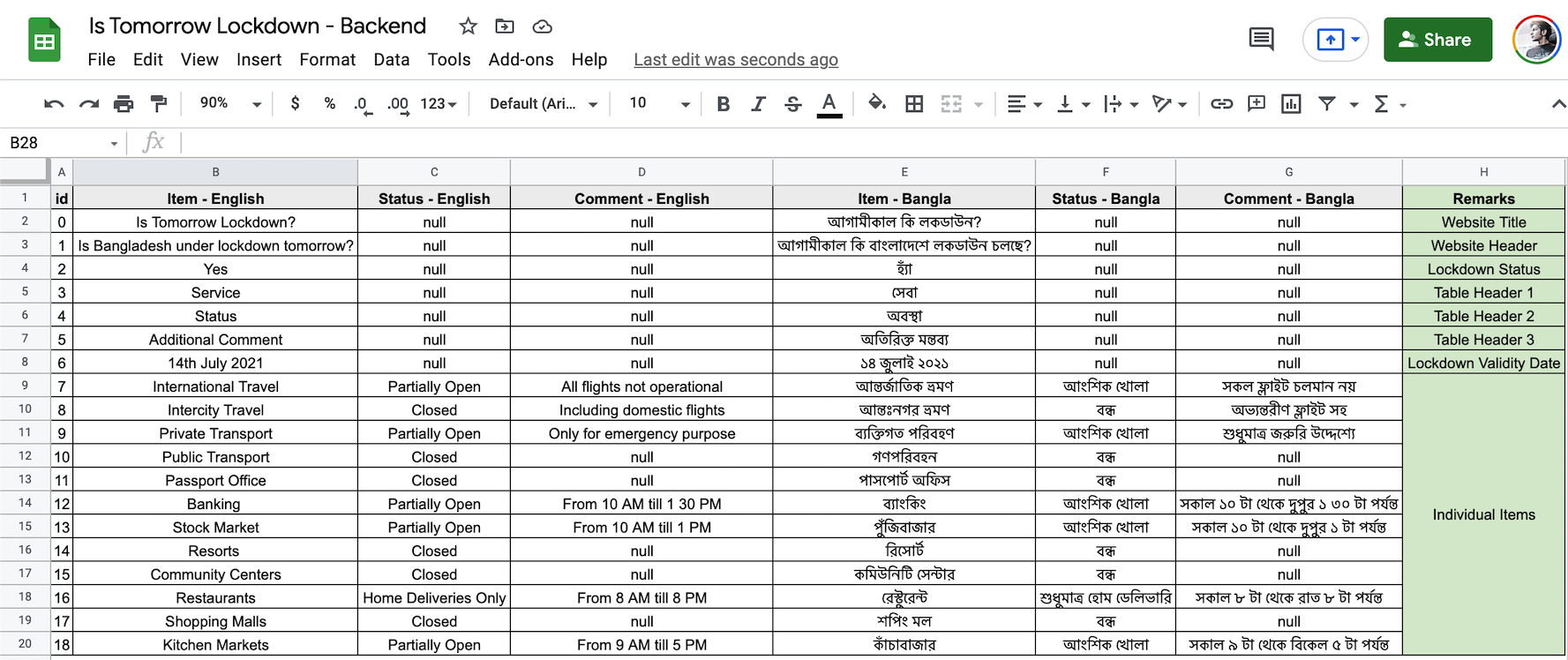
Task: Insert comment icon in toolbar
Action: (x=1257, y=104)
